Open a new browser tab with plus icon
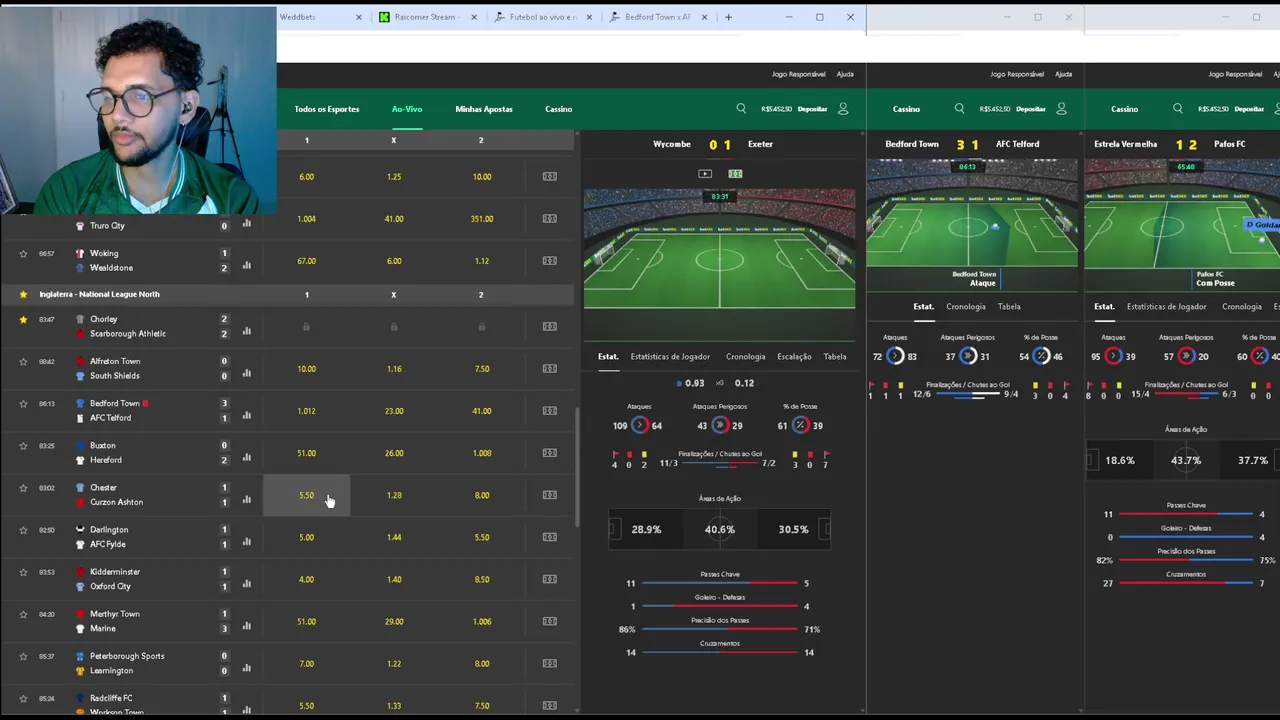Image resolution: width=1280 pixels, height=720 pixels. [x=728, y=17]
